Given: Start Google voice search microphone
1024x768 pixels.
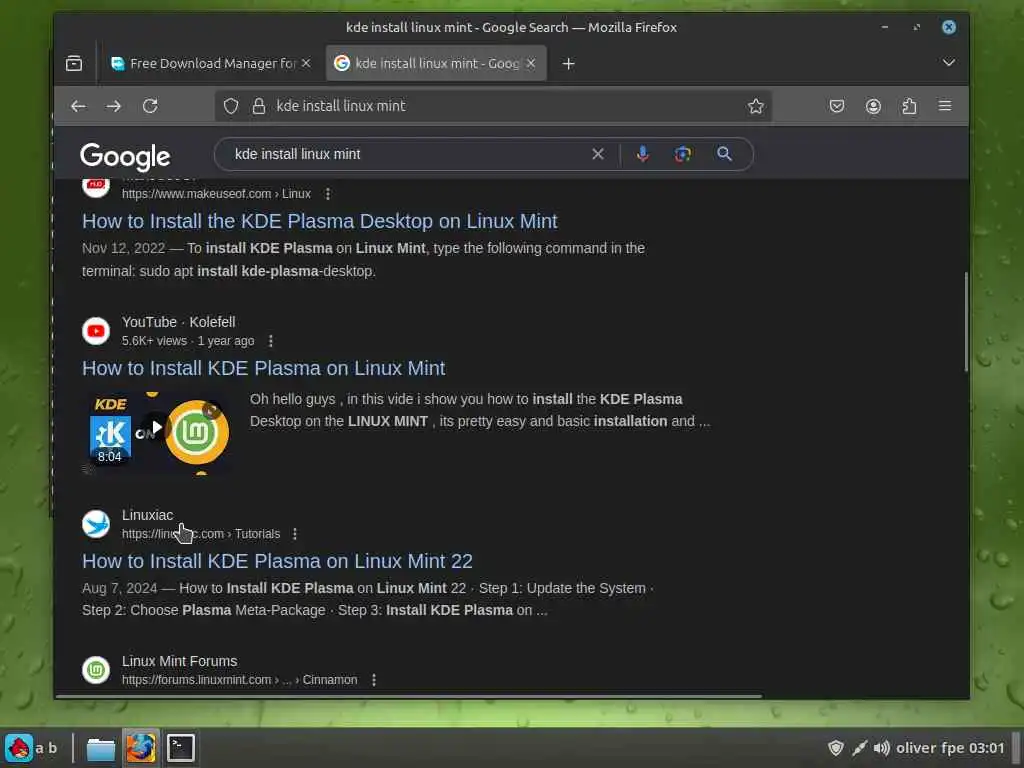Looking at the screenshot, I should pos(643,154).
